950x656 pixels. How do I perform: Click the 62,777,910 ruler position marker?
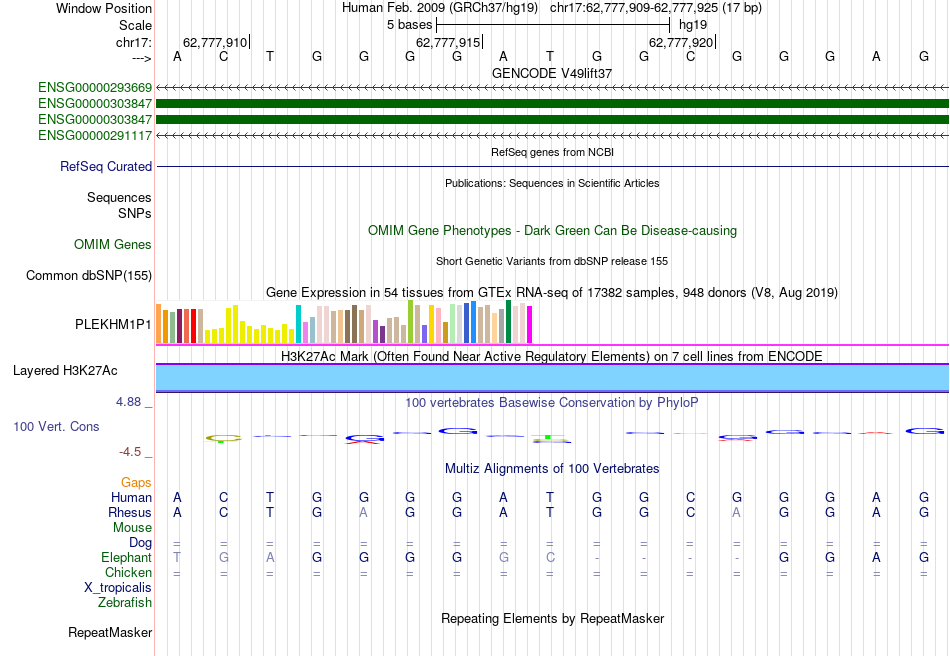pyautogui.click(x=216, y=42)
